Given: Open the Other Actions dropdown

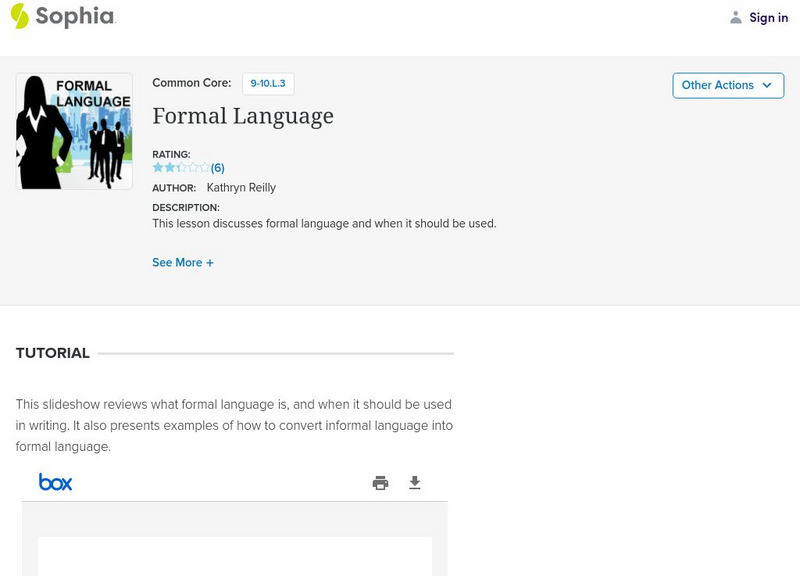Looking at the screenshot, I should click(x=718, y=85).
